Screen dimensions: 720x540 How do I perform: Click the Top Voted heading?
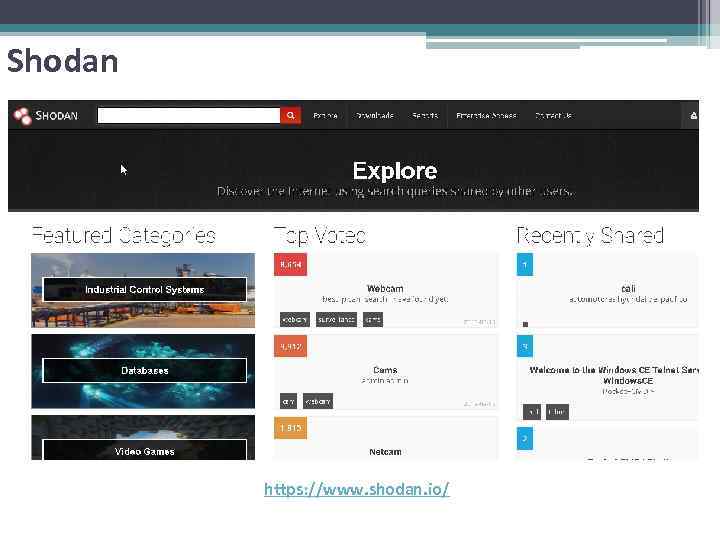(x=320, y=236)
